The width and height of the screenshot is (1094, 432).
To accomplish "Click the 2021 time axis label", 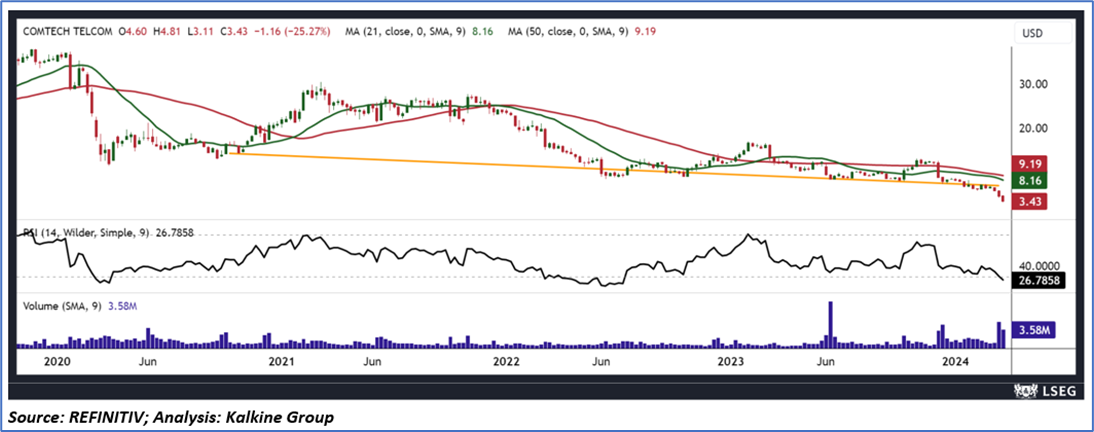I will click(x=280, y=362).
